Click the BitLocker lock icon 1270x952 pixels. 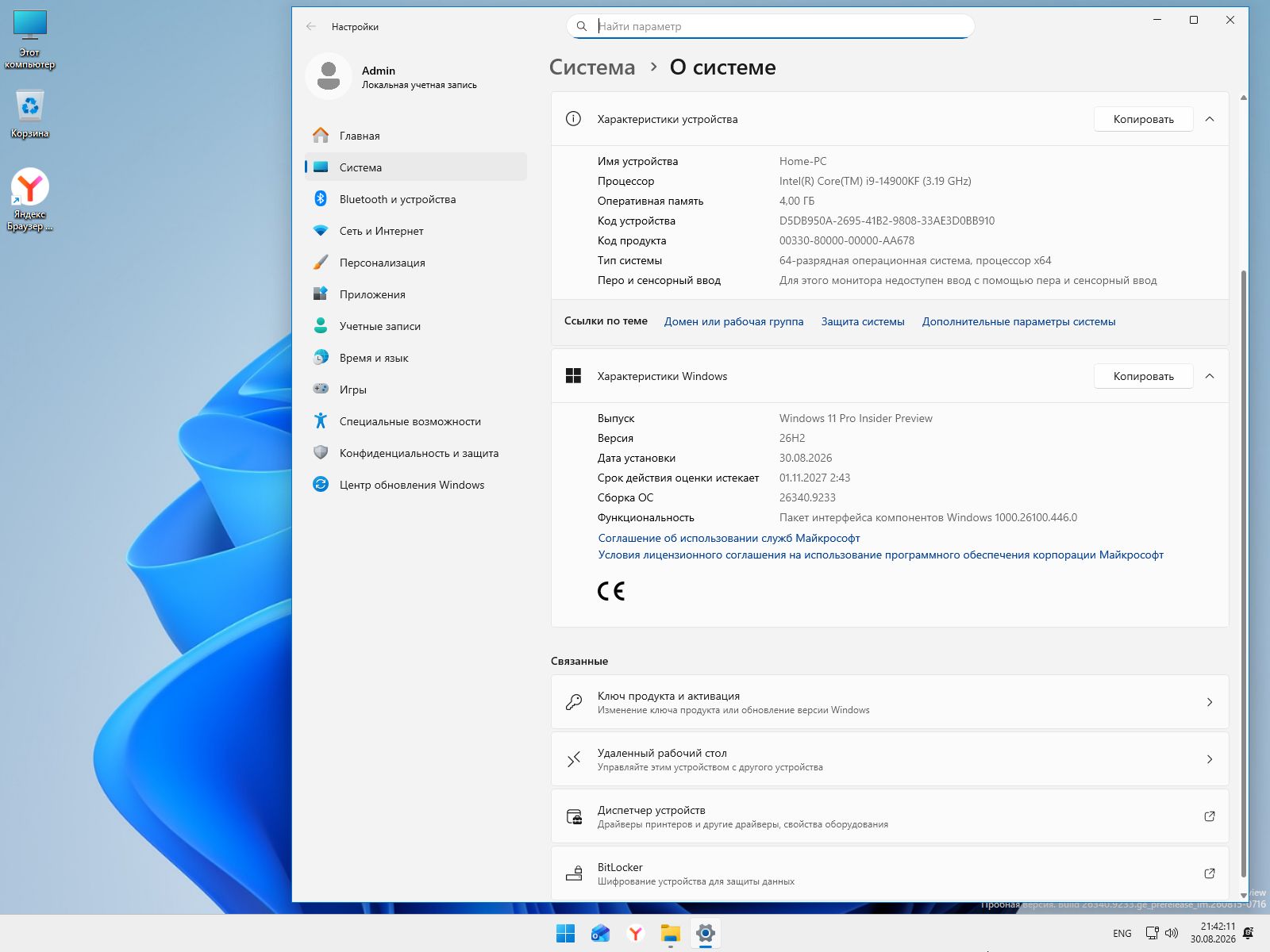(573, 873)
